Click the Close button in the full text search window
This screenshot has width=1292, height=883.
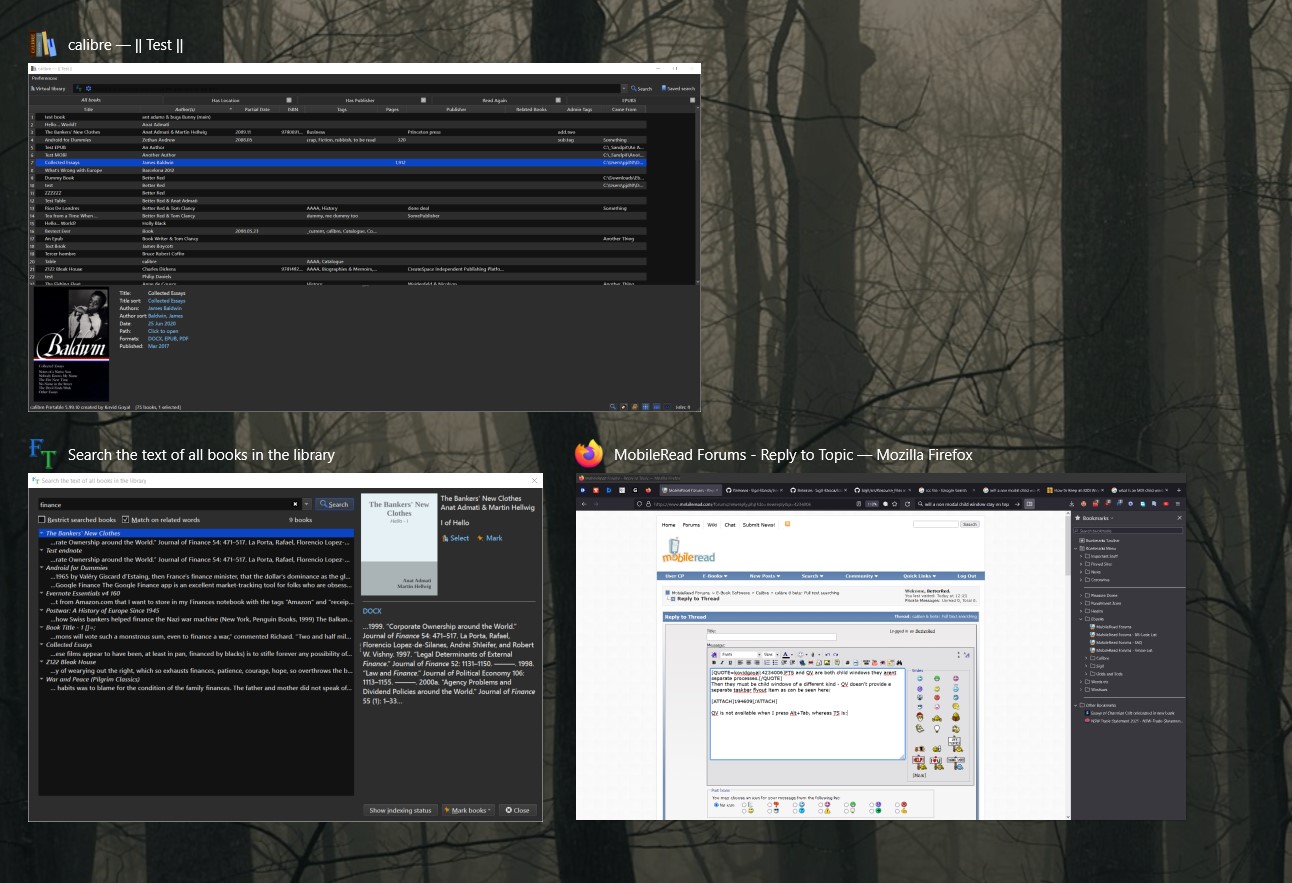coord(518,810)
